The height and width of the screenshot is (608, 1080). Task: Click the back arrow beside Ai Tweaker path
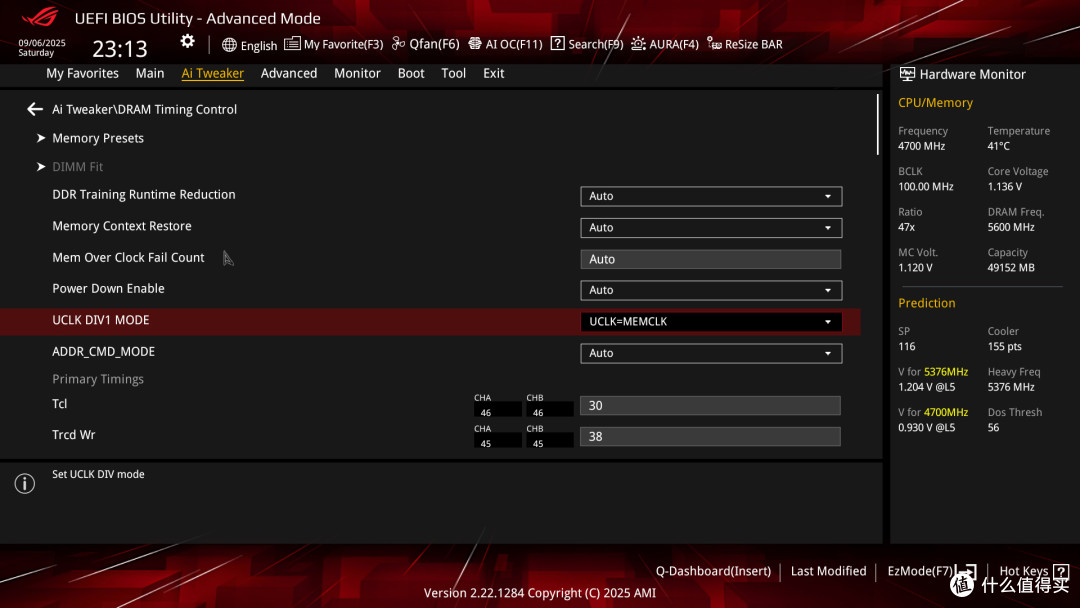(34, 109)
